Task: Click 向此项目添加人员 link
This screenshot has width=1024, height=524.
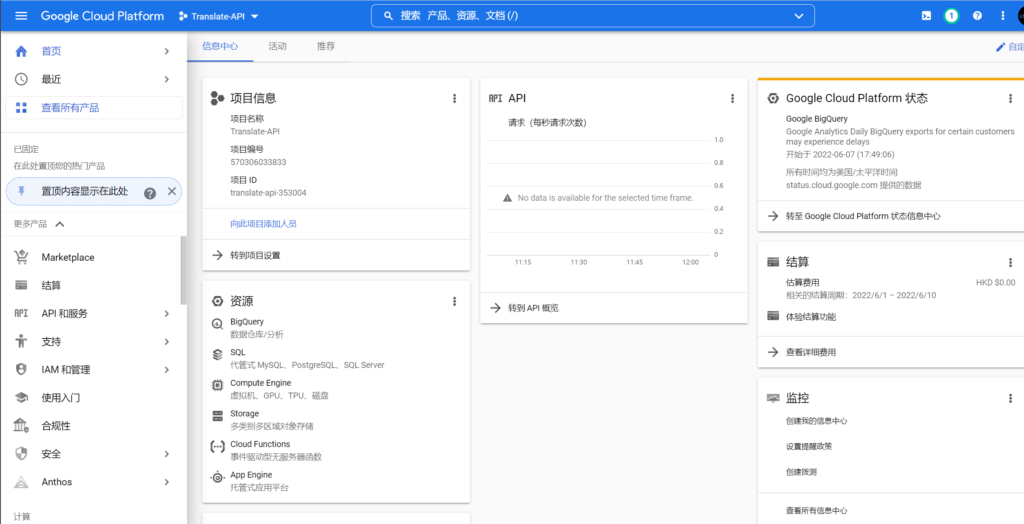Action: [263, 223]
